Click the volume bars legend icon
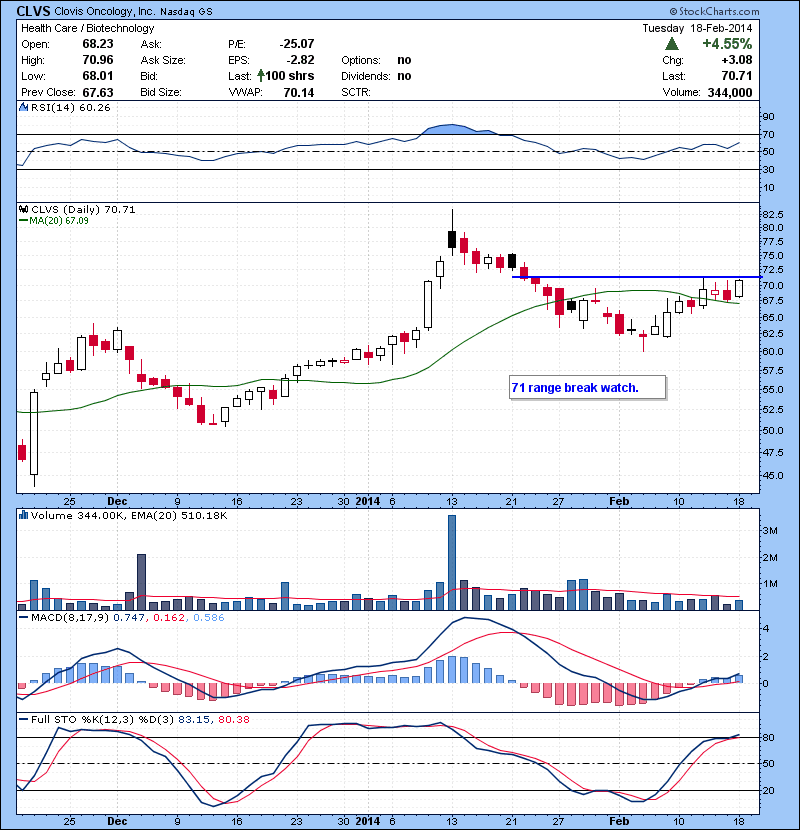Image resolution: width=800 pixels, height=830 pixels. tap(23, 515)
